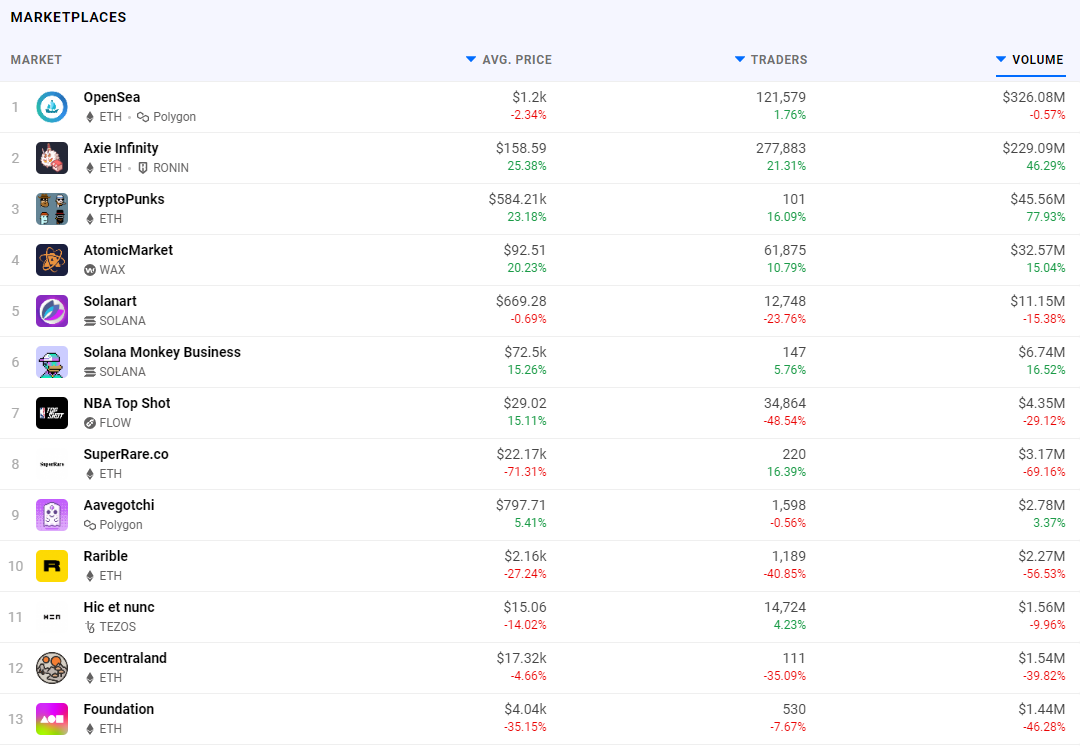Image resolution: width=1080 pixels, height=749 pixels.
Task: Select AtomicMarket volume $32.57M
Action: pyautogui.click(x=1037, y=250)
